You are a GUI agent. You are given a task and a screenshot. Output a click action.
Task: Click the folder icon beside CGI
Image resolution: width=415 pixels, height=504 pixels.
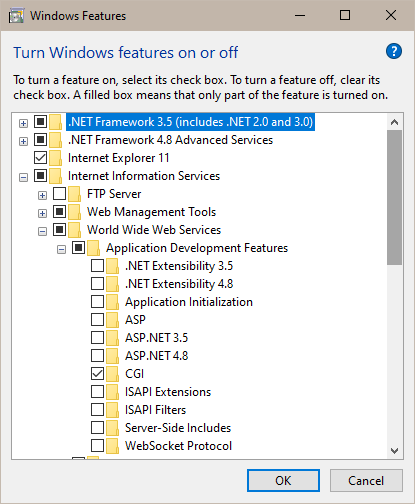tap(112, 374)
